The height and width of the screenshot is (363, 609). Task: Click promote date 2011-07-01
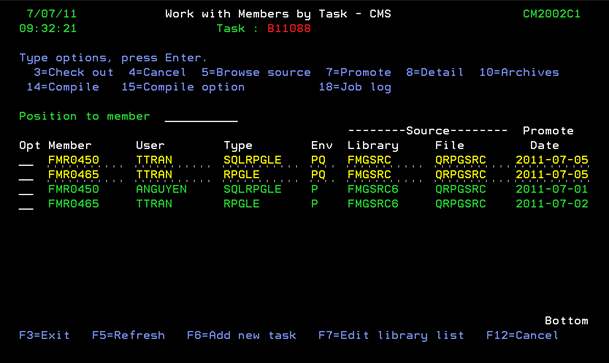coord(552,189)
